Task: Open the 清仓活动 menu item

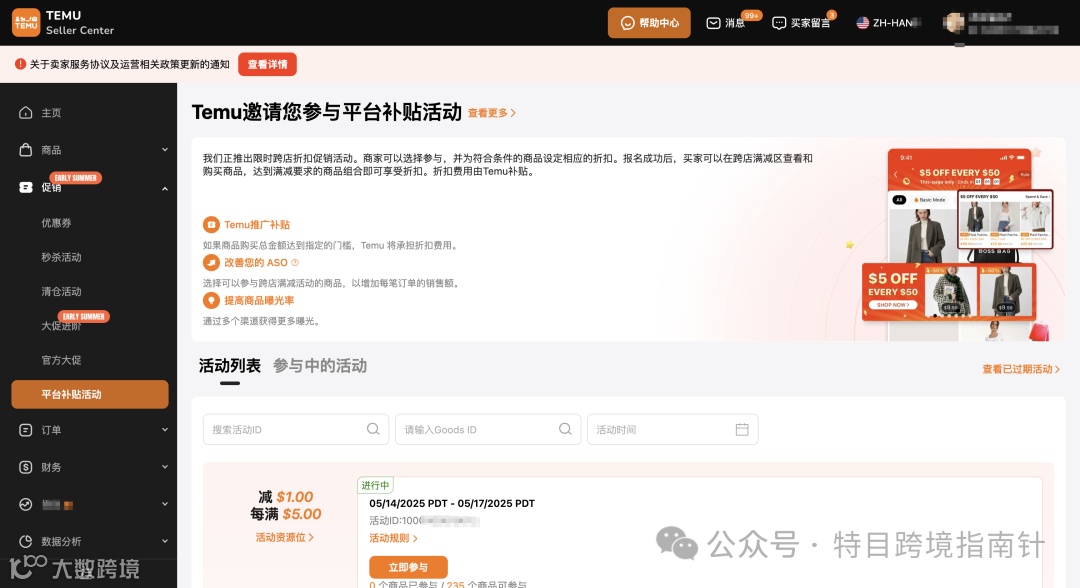Action: click(x=61, y=291)
